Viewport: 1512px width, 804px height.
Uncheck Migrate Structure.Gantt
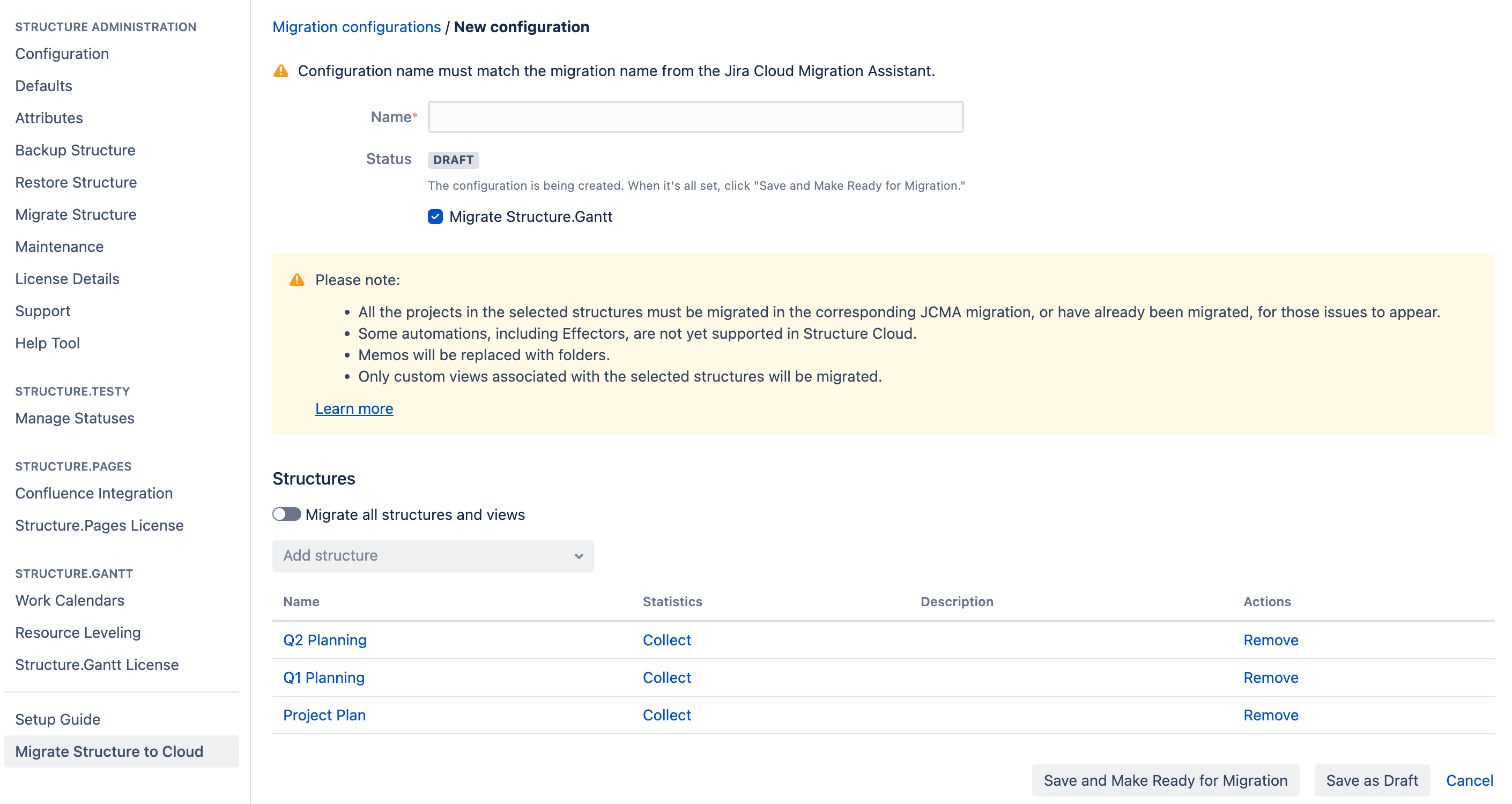click(x=435, y=217)
